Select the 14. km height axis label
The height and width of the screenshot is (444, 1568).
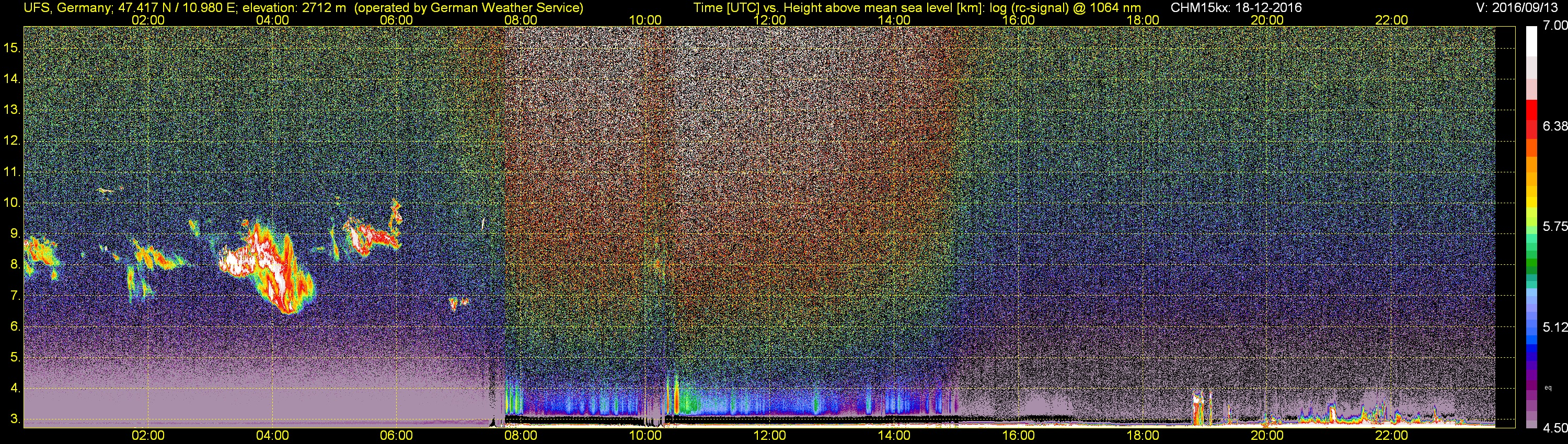pyautogui.click(x=12, y=78)
